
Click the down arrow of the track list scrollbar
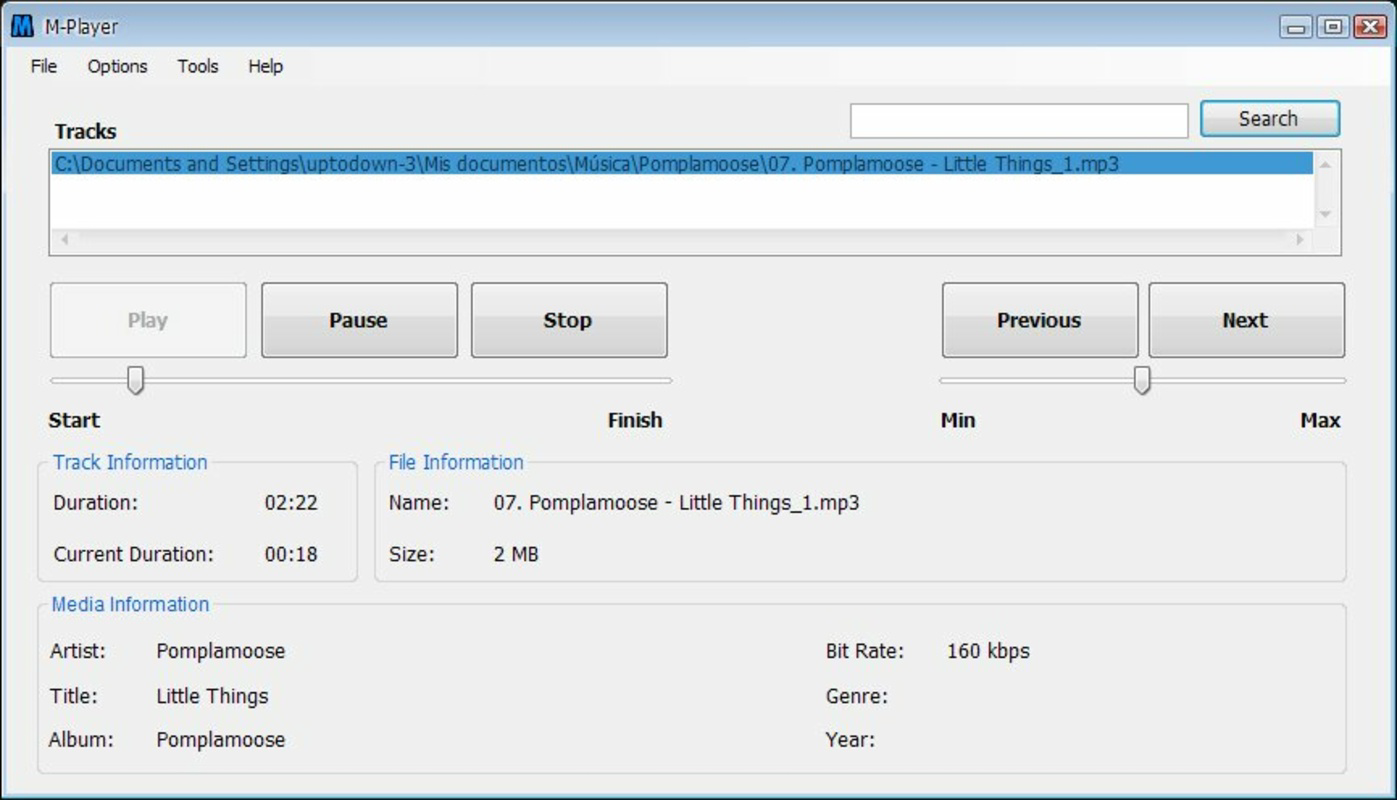tap(1324, 214)
